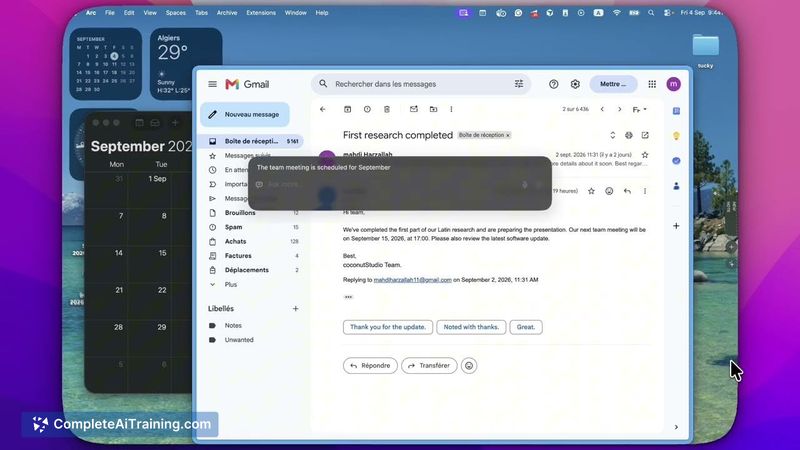
Task: Open input tools language dropdown
Action: click(x=639, y=109)
